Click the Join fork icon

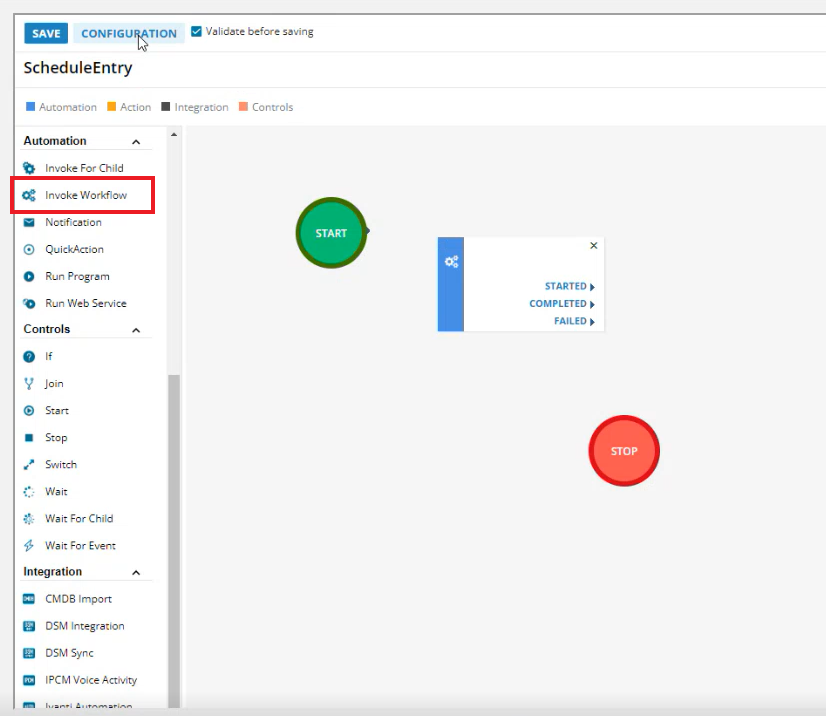pos(29,383)
